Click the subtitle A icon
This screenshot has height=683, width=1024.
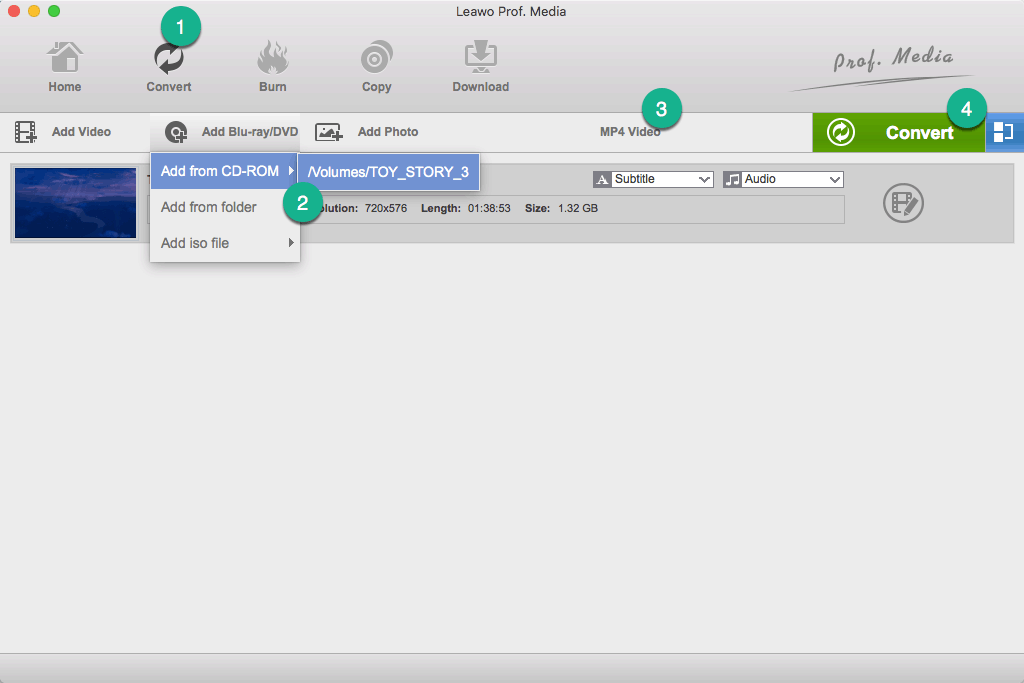click(602, 180)
